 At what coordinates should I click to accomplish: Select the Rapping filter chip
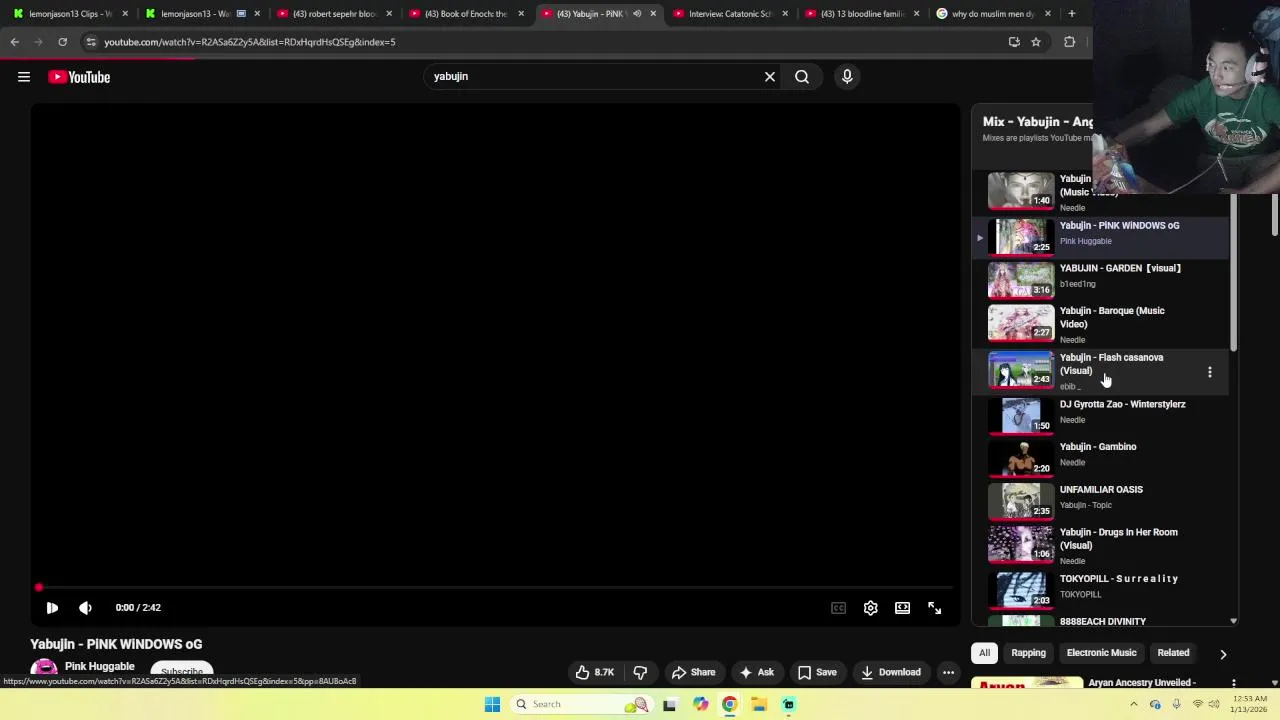(1028, 653)
